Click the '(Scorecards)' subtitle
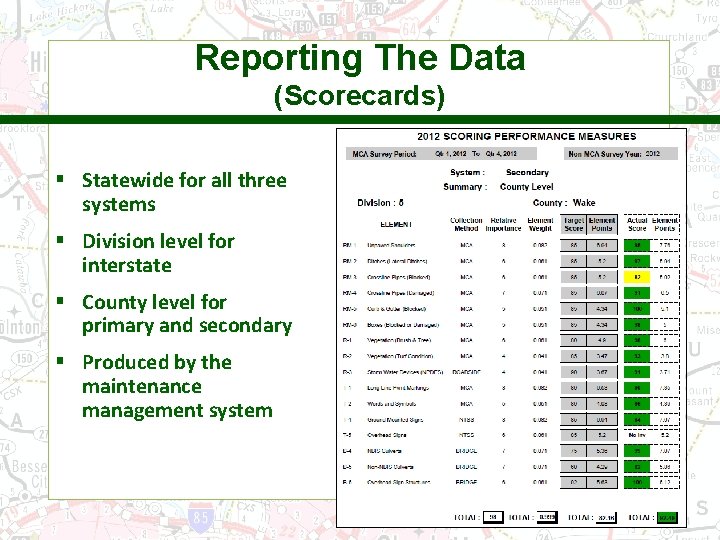Image resolution: width=720 pixels, height=540 pixels. (x=360, y=96)
